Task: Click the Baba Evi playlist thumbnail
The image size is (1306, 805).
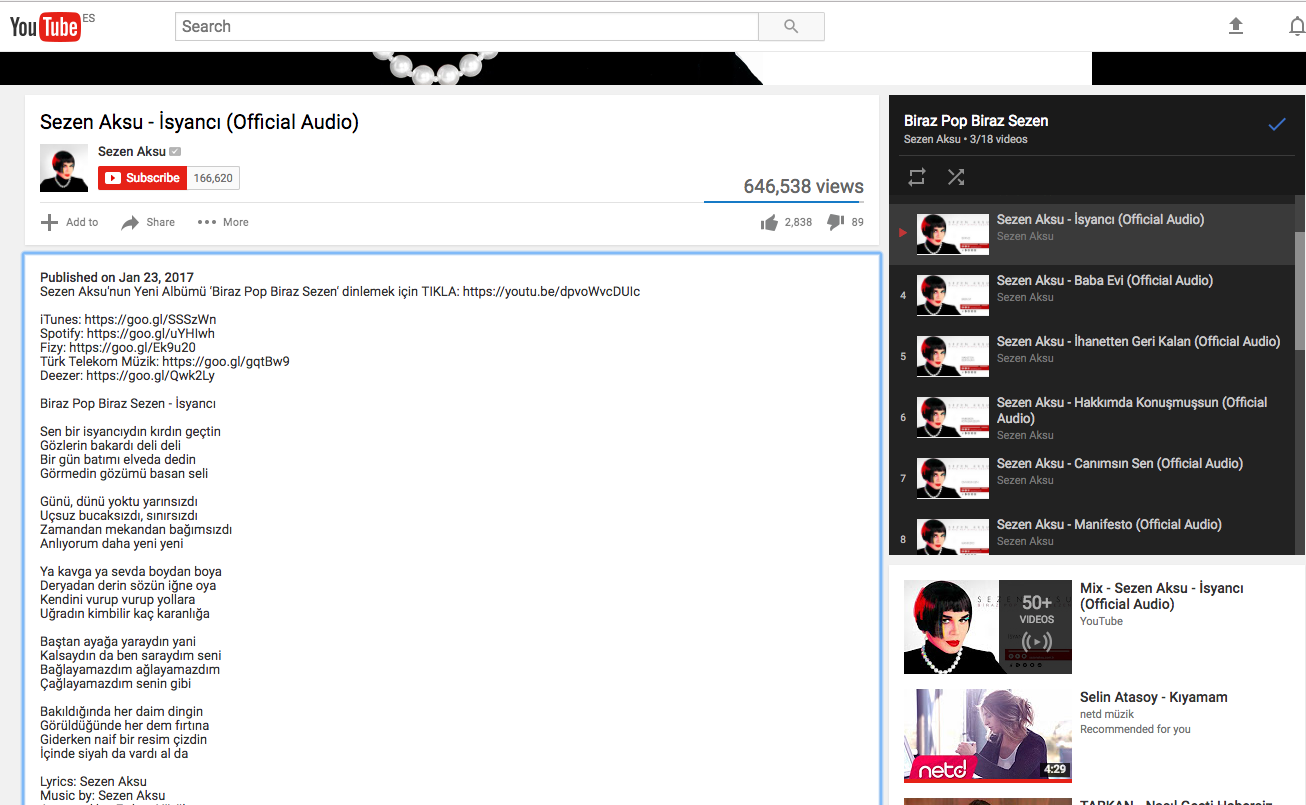Action: coord(953,295)
